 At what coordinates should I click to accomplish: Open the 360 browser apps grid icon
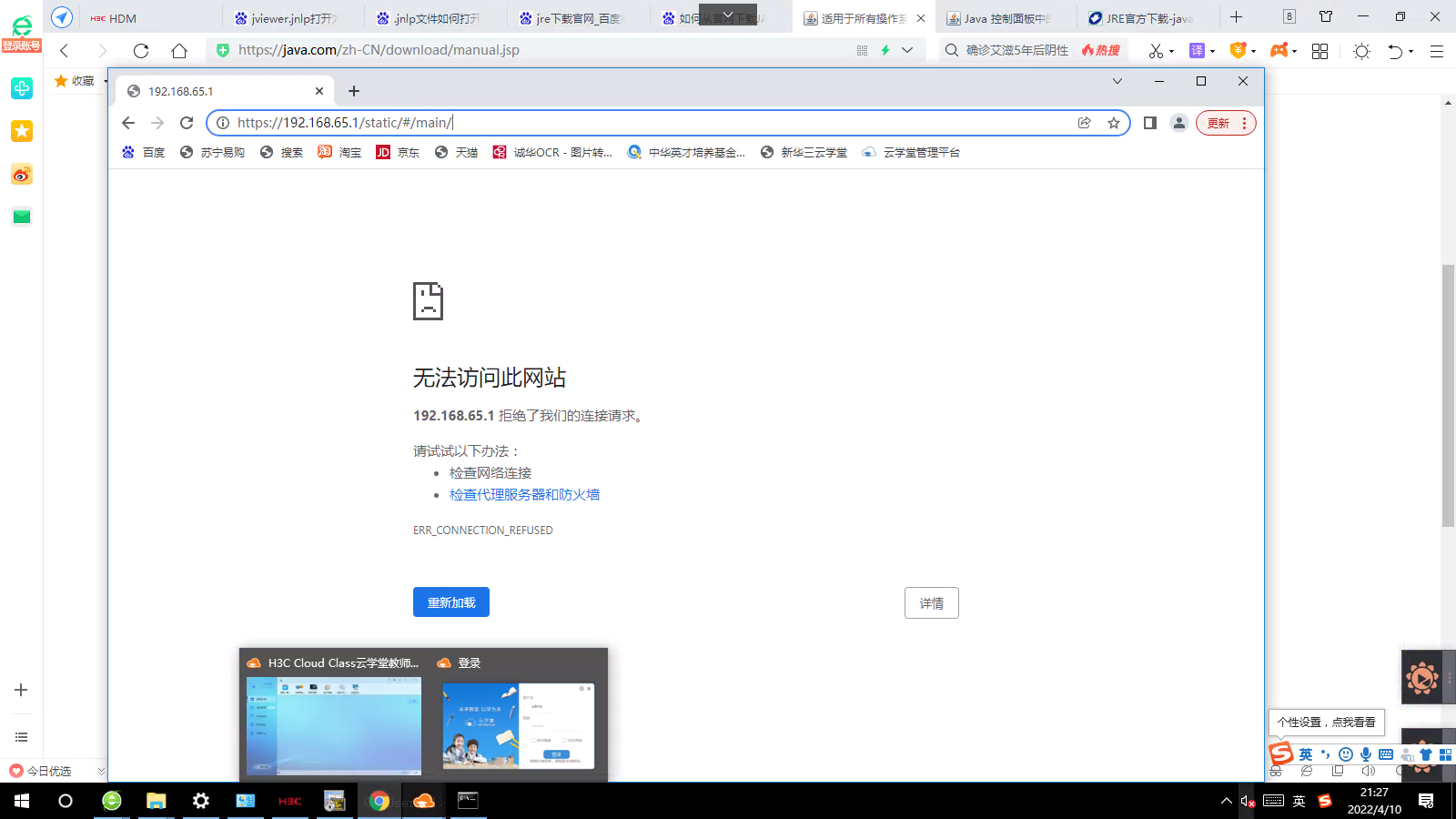[x=1319, y=51]
